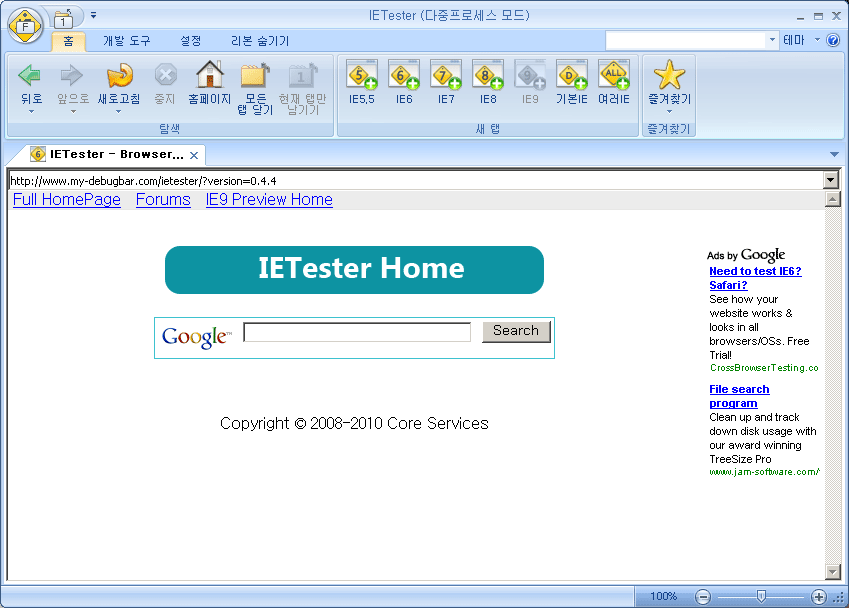Click the Close All Tabs (모든 탭 닫기) icon
Screen dimensions: 849x608
pyautogui.click(x=255, y=78)
